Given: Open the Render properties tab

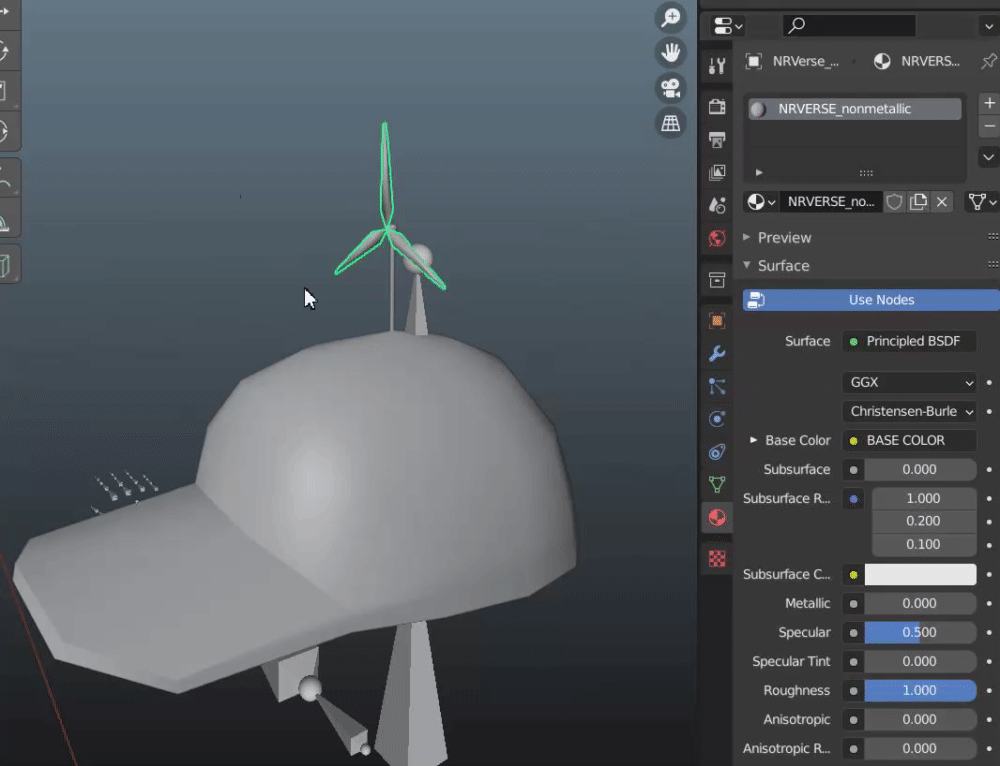Looking at the screenshot, I should tap(717, 107).
